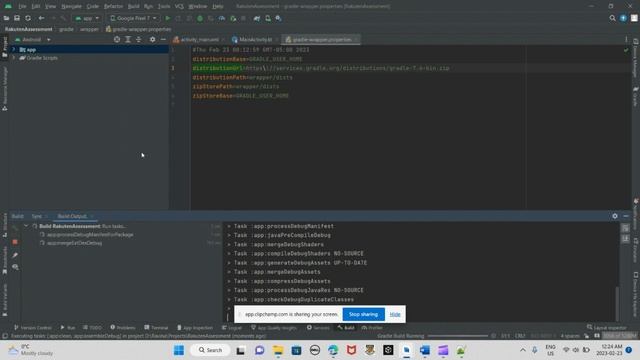This screenshot has height=360, width=640.
Task: Collapse all icon in Project panel header
Action: (139, 40)
